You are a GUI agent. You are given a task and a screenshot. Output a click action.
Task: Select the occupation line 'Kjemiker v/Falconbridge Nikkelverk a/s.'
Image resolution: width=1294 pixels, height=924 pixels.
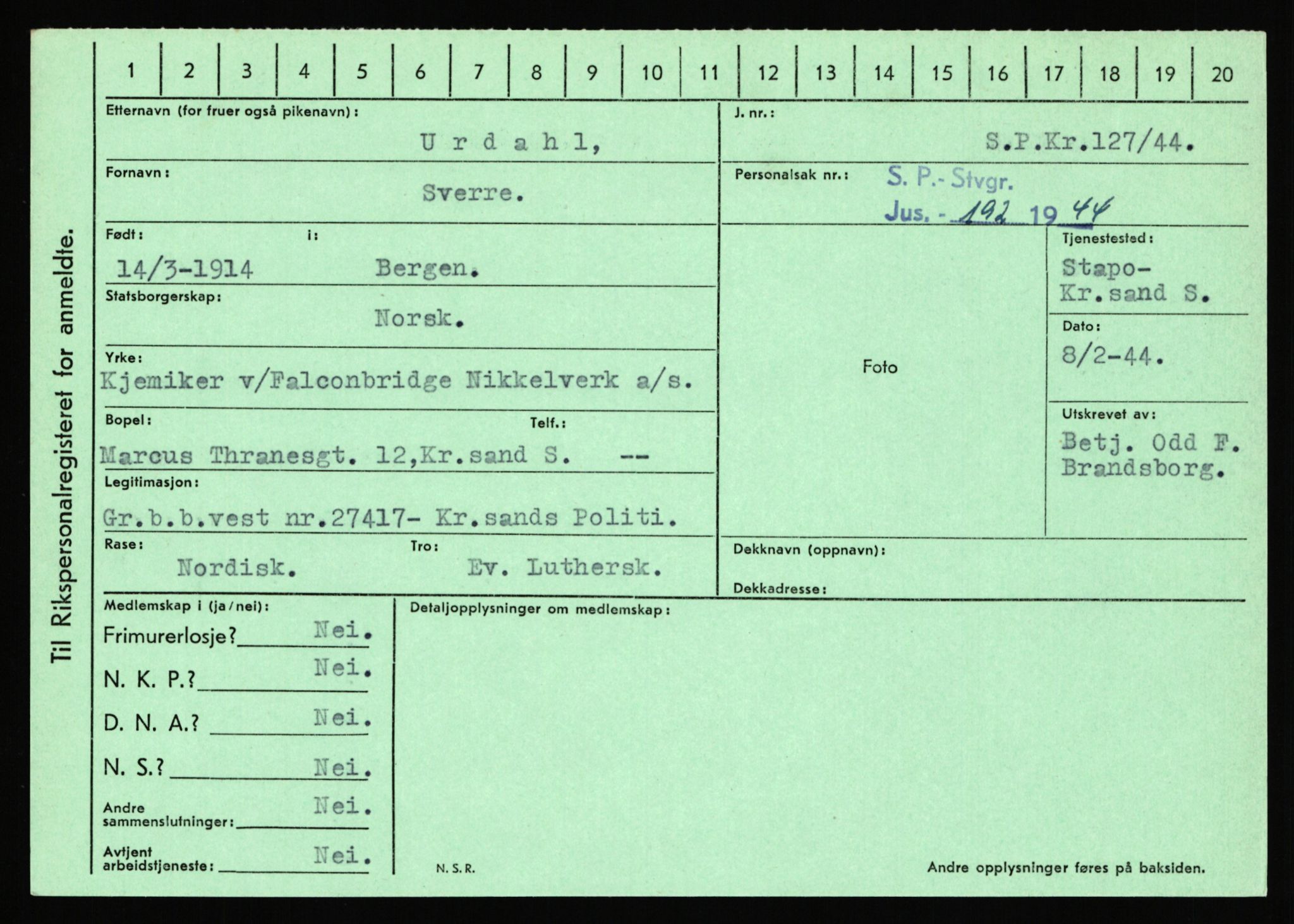click(x=396, y=381)
